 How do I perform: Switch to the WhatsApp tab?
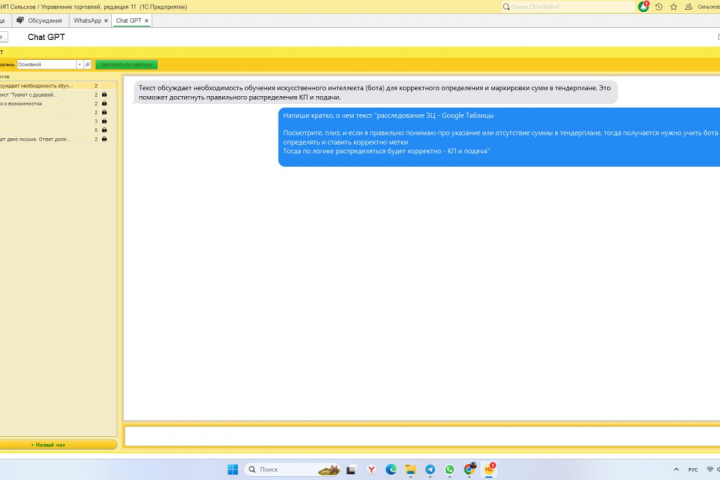point(87,21)
